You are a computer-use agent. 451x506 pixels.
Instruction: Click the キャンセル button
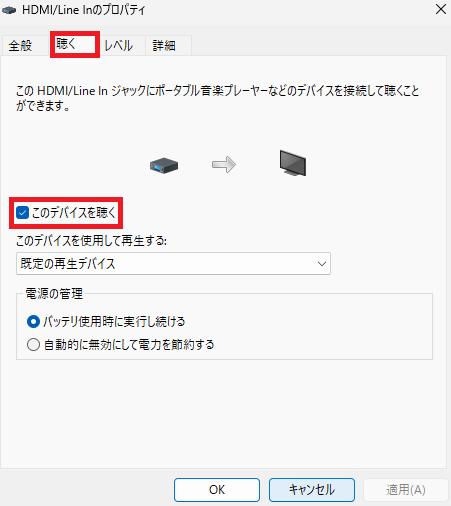(312, 490)
